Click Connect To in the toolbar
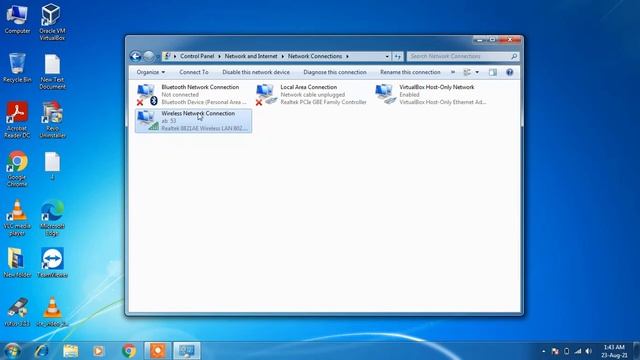640x360 pixels. (x=194, y=72)
